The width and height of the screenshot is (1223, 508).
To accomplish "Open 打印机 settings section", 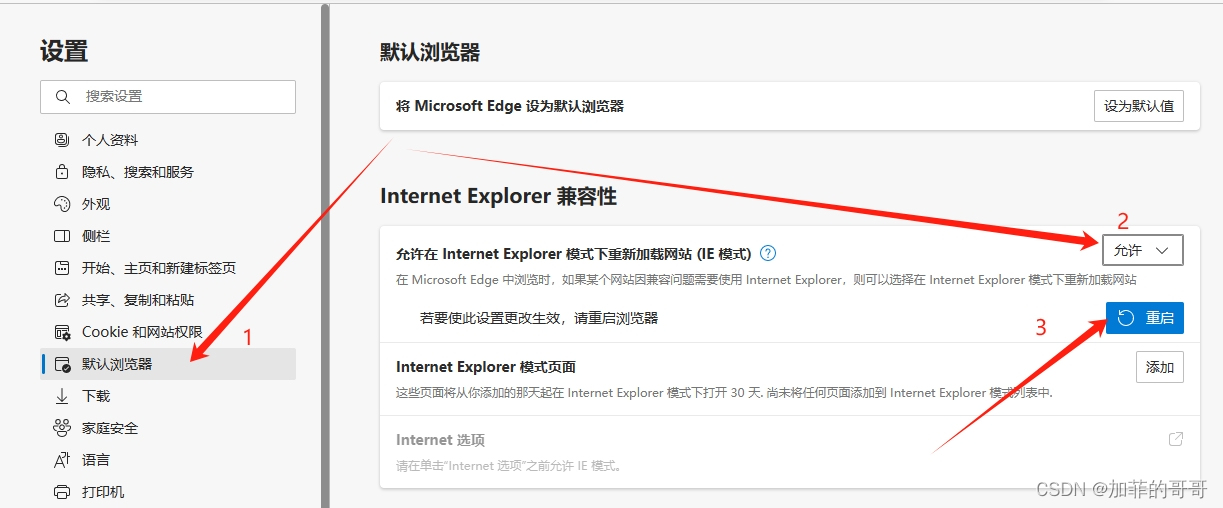I will [x=168, y=492].
